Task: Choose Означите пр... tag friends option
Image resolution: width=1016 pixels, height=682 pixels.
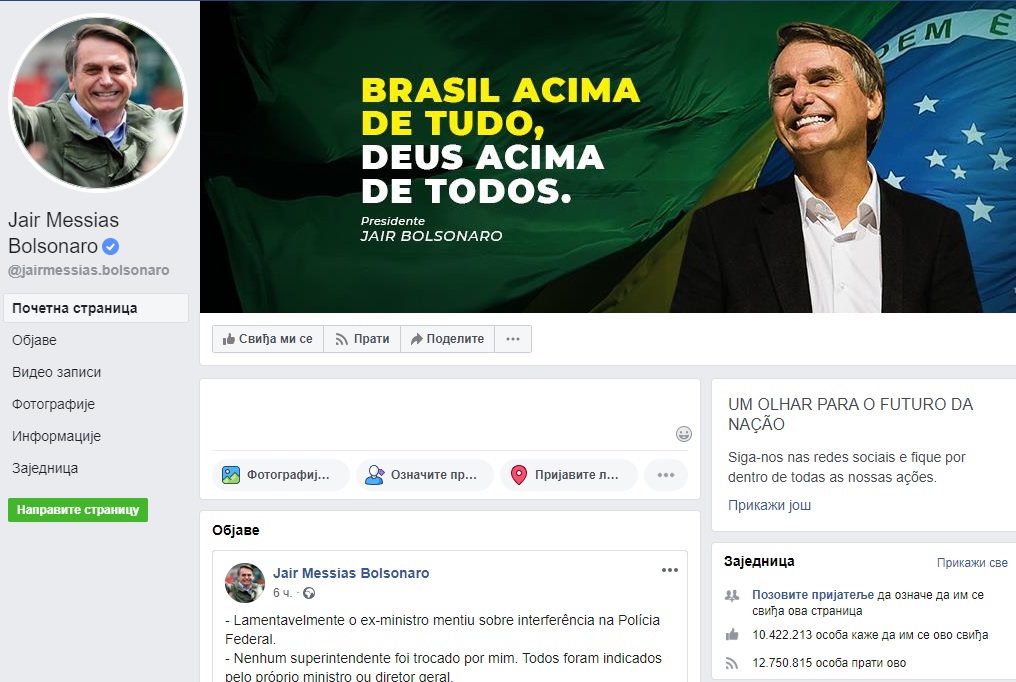Action: (x=424, y=475)
